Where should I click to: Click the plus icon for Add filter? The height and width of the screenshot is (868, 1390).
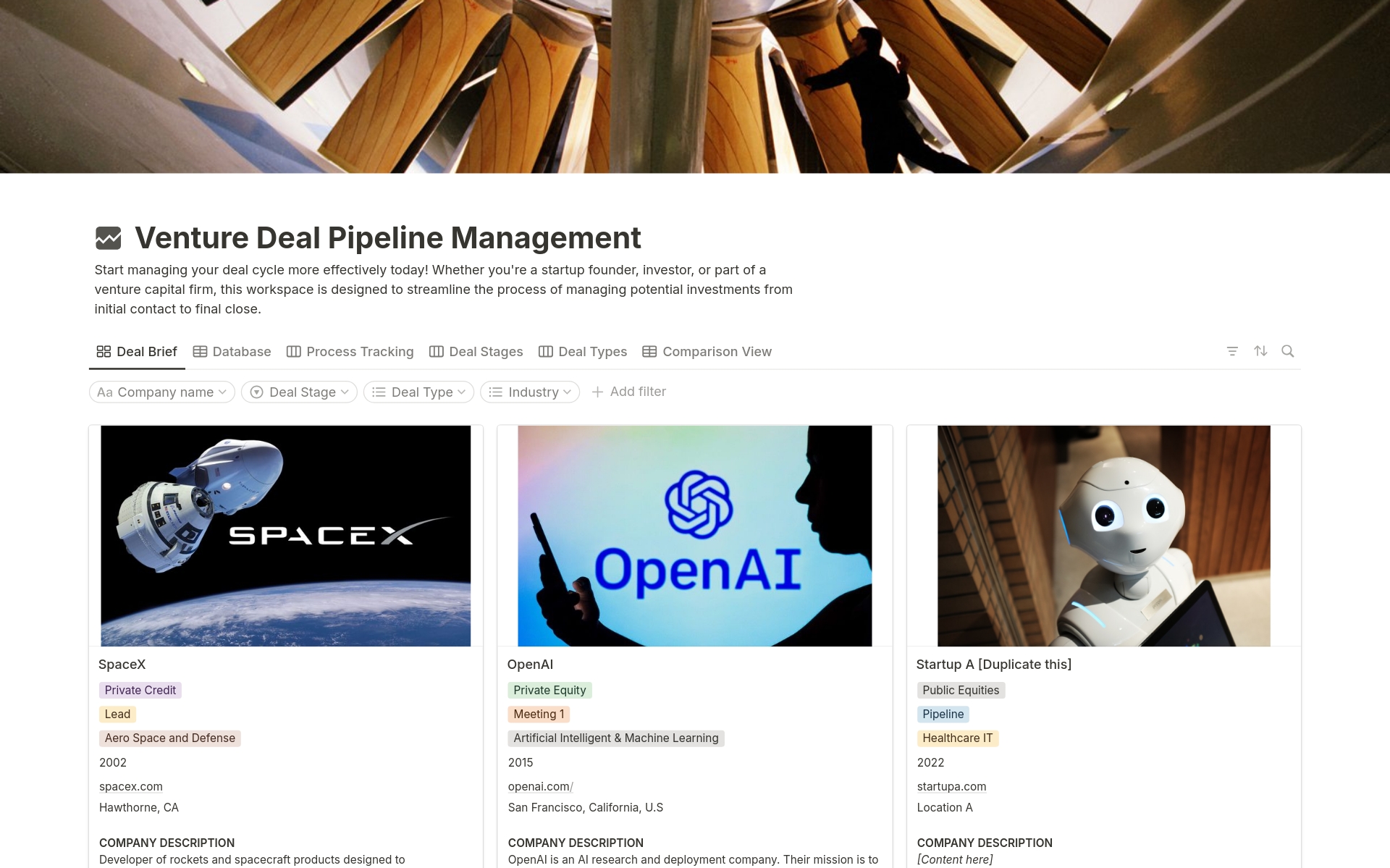point(597,392)
